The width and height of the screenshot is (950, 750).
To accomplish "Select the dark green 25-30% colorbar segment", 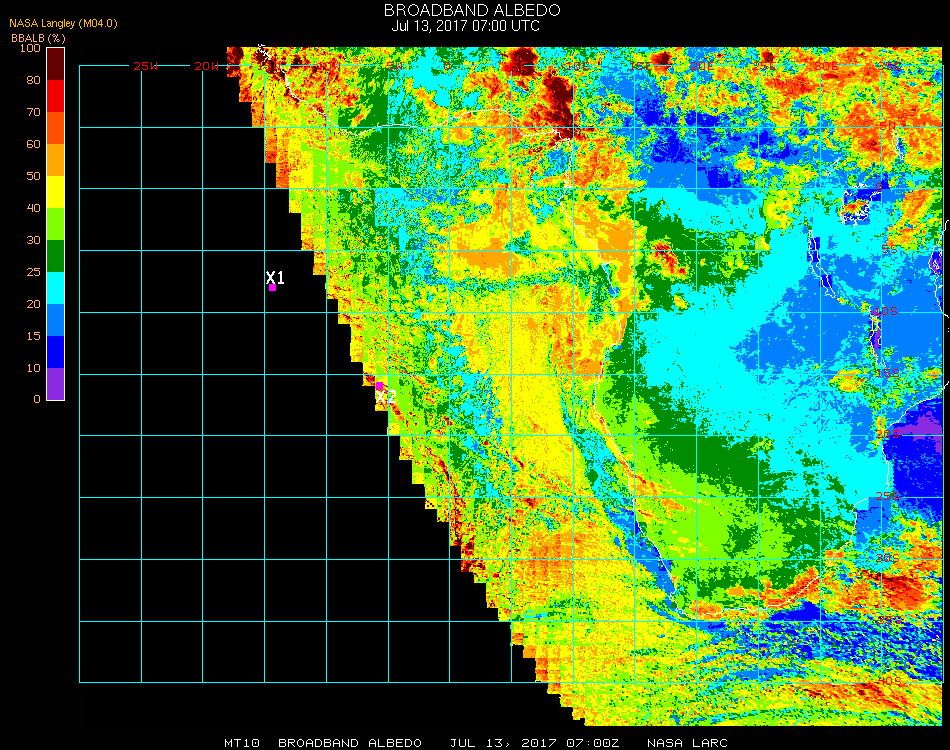I will tap(56, 256).
